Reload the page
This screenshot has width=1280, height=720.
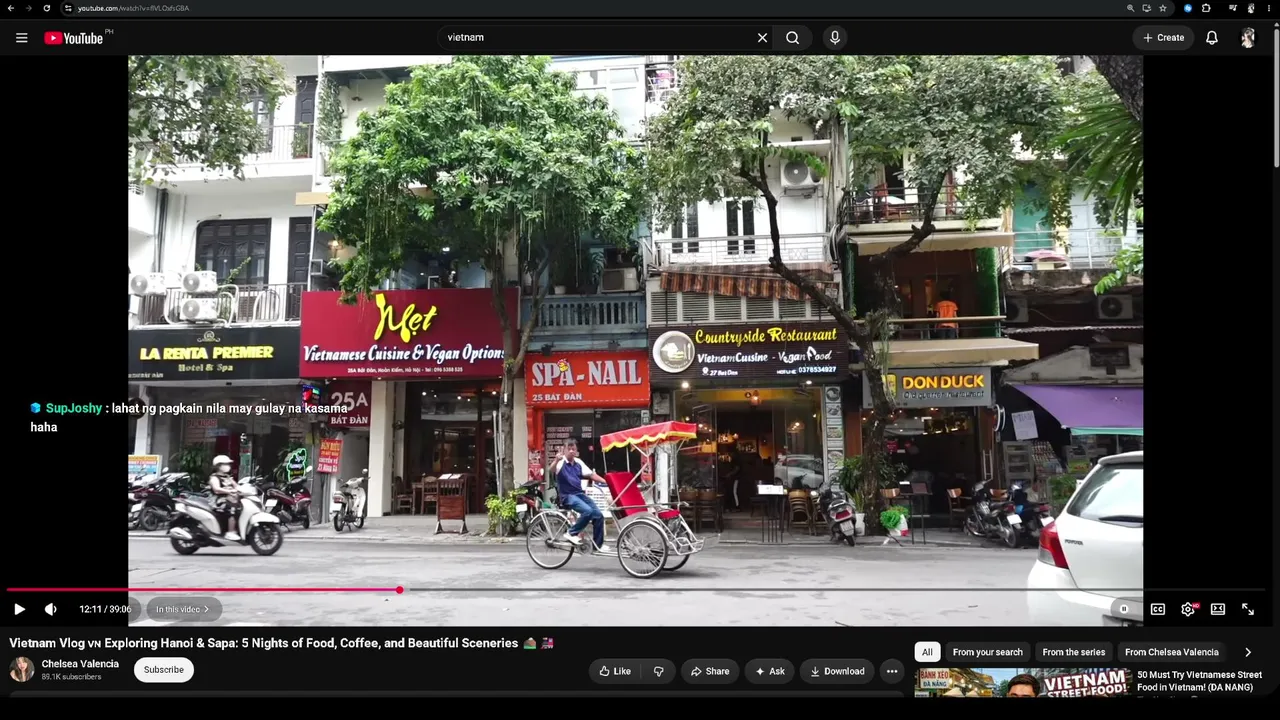(x=46, y=8)
